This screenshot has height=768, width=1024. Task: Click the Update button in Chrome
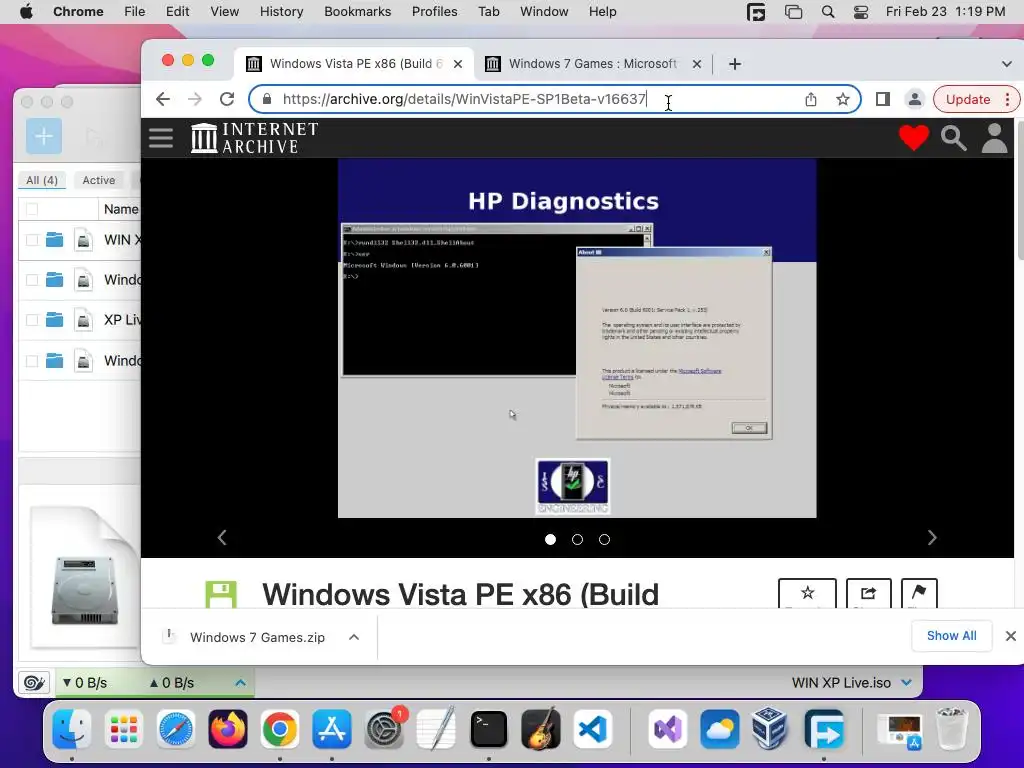coord(976,99)
